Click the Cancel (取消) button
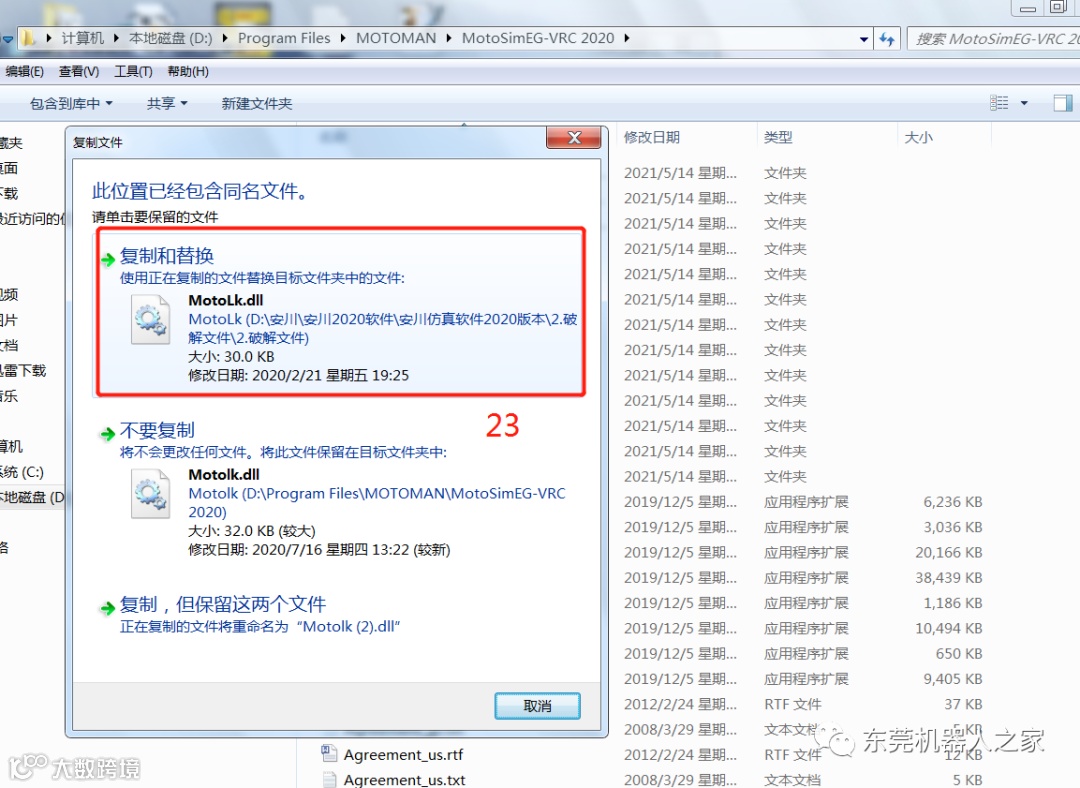The width and height of the screenshot is (1080, 788). coord(537,706)
